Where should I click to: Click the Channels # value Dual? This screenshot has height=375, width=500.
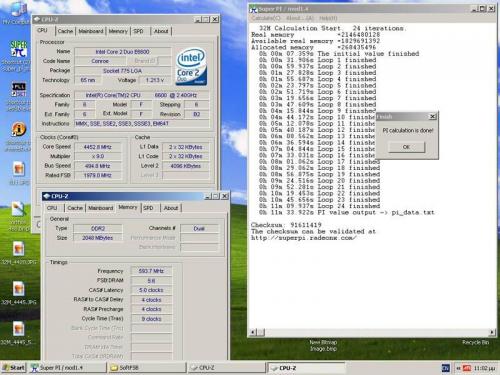199,228
